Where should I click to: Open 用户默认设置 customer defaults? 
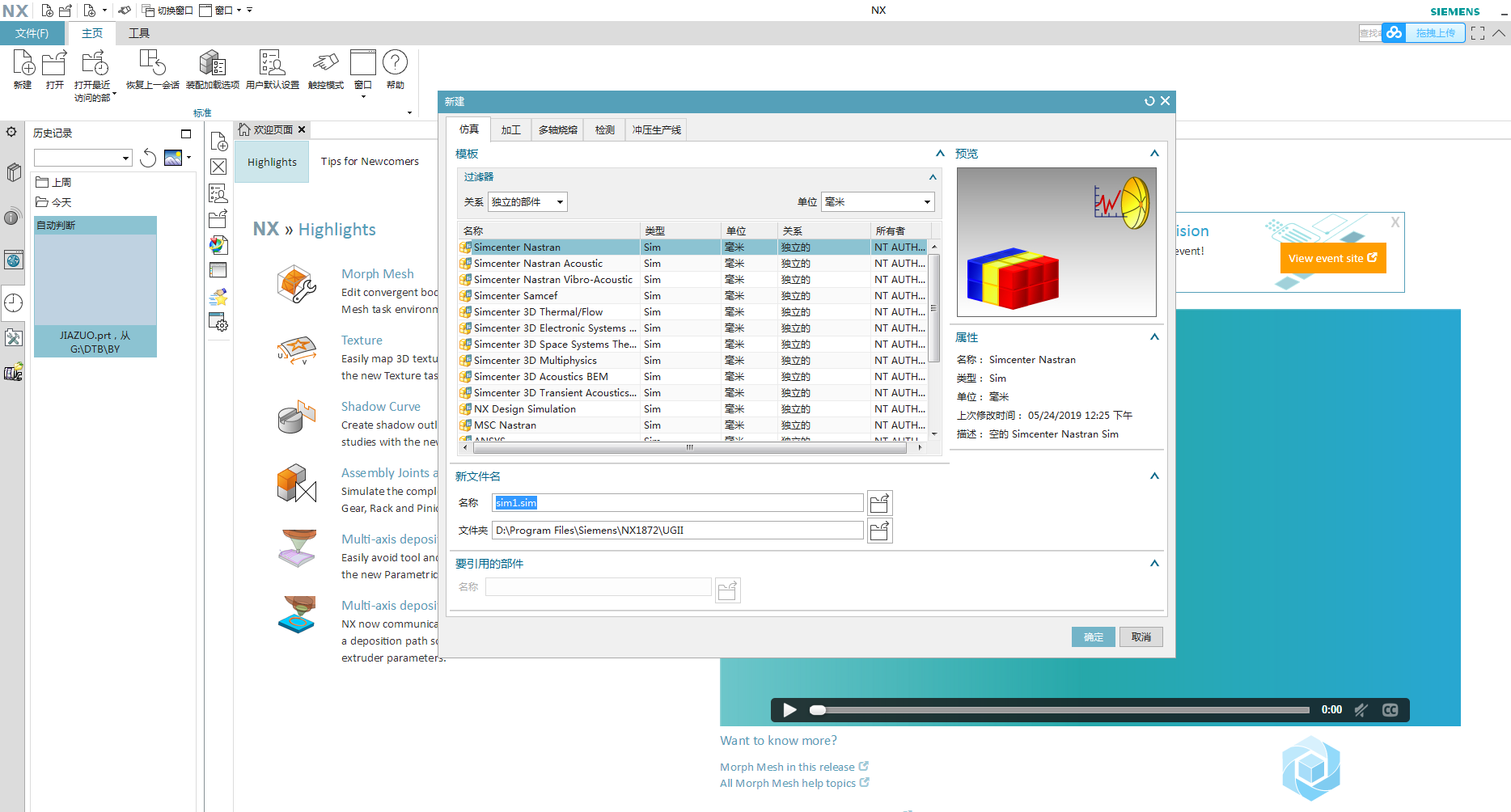pos(272,63)
